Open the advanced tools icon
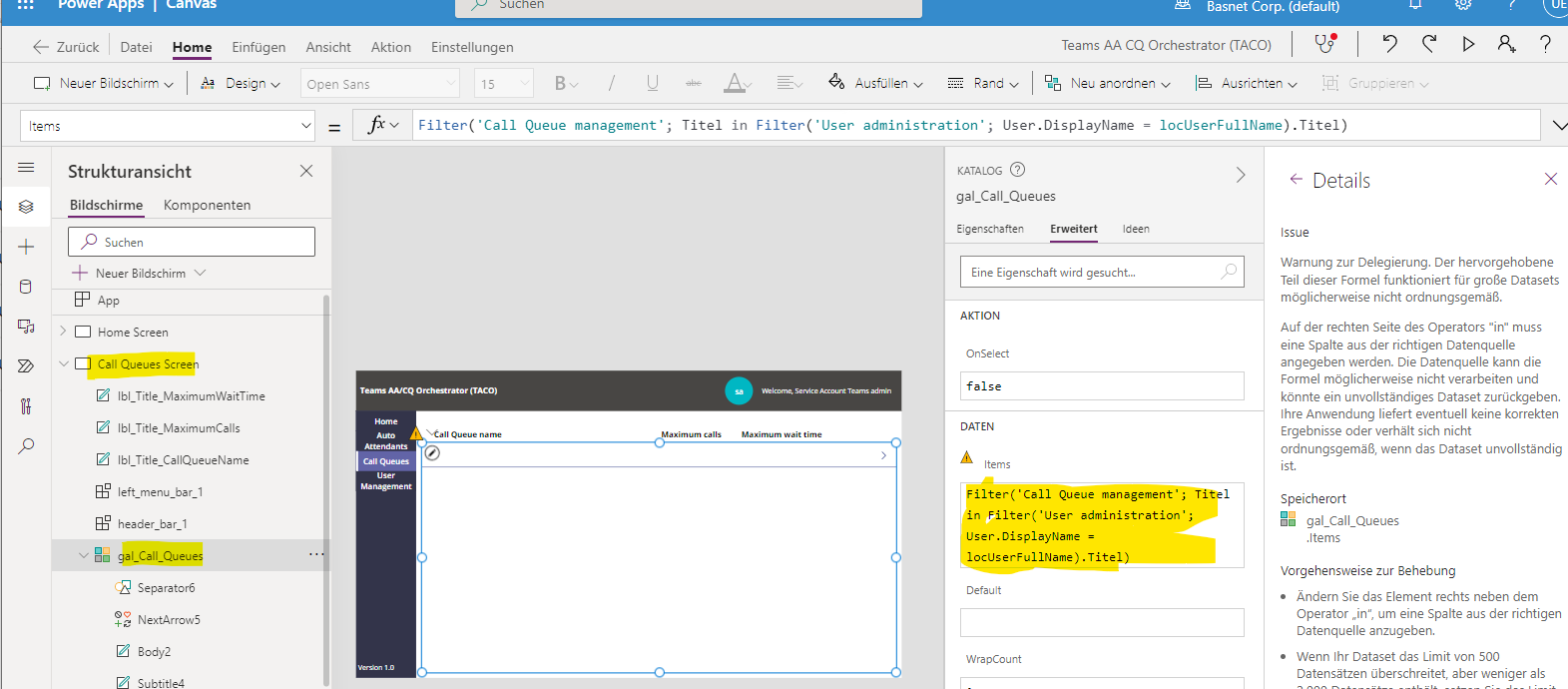The height and width of the screenshot is (689, 1568). [26, 406]
